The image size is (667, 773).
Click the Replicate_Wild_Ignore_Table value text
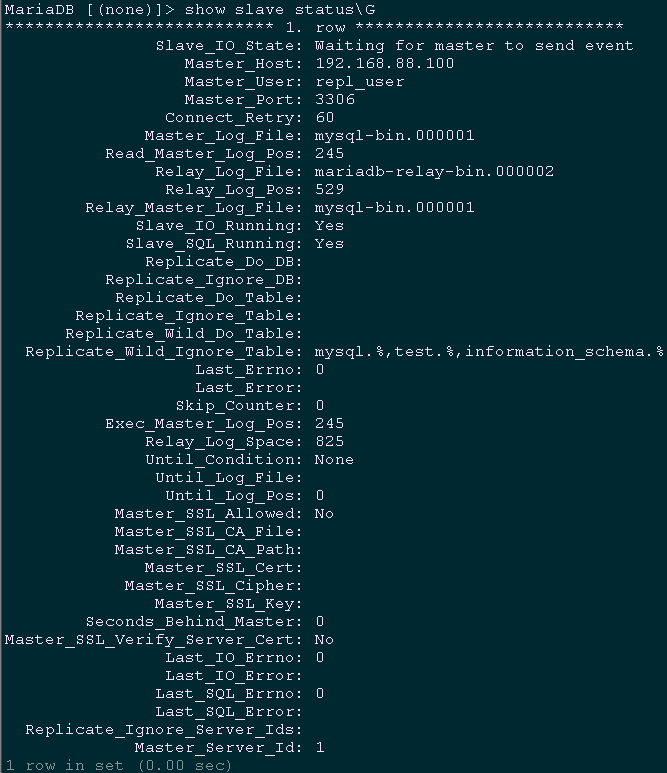point(489,351)
